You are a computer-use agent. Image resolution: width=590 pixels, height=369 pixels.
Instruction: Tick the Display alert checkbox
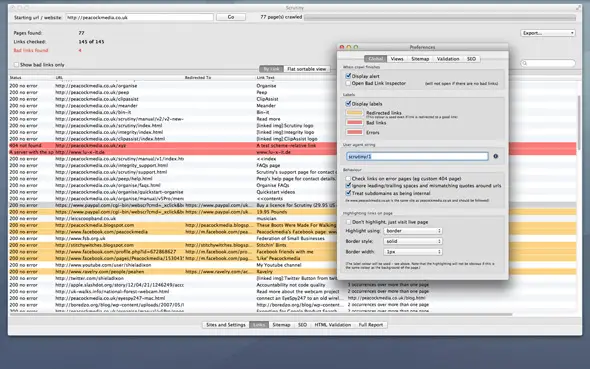348,76
